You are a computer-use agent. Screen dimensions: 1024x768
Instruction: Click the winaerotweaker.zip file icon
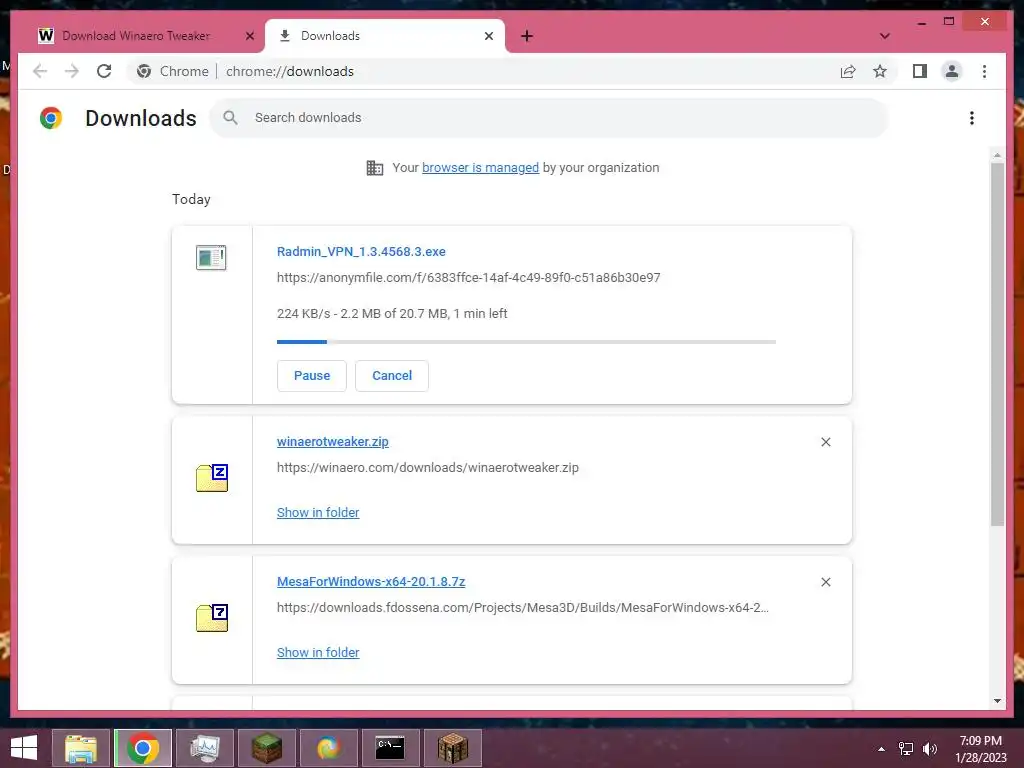tap(212, 477)
